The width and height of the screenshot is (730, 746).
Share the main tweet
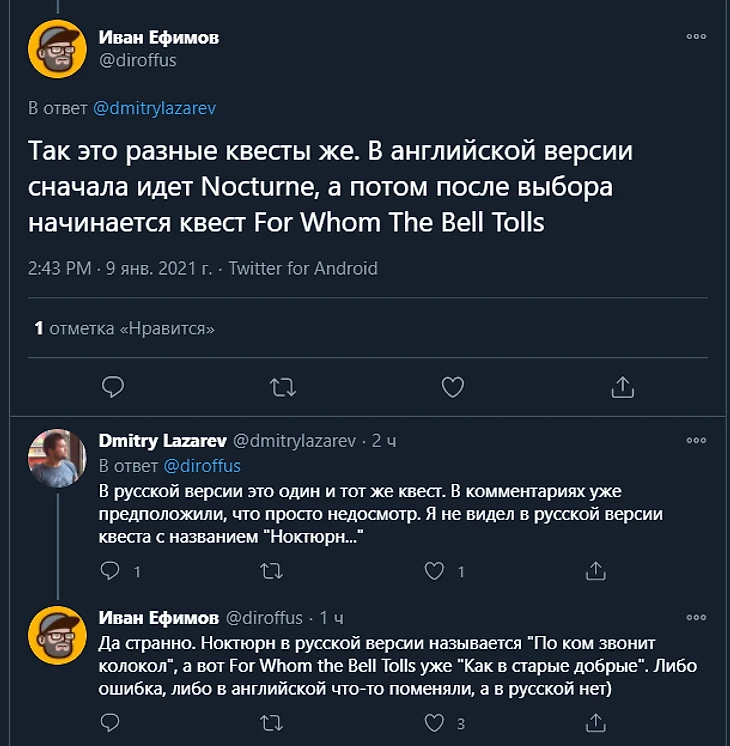622,386
